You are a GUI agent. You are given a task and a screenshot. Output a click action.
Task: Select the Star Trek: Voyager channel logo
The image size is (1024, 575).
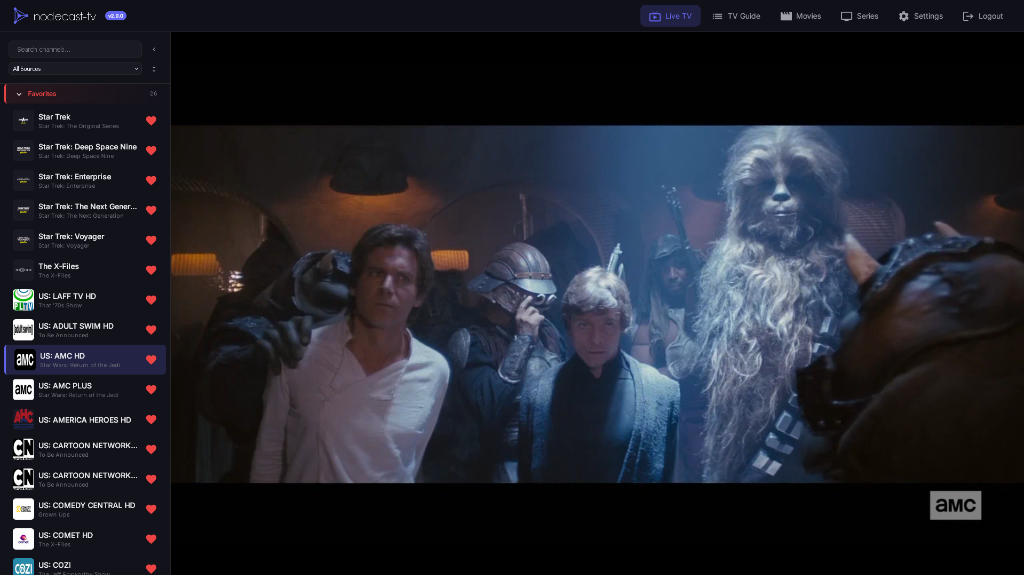(24, 240)
